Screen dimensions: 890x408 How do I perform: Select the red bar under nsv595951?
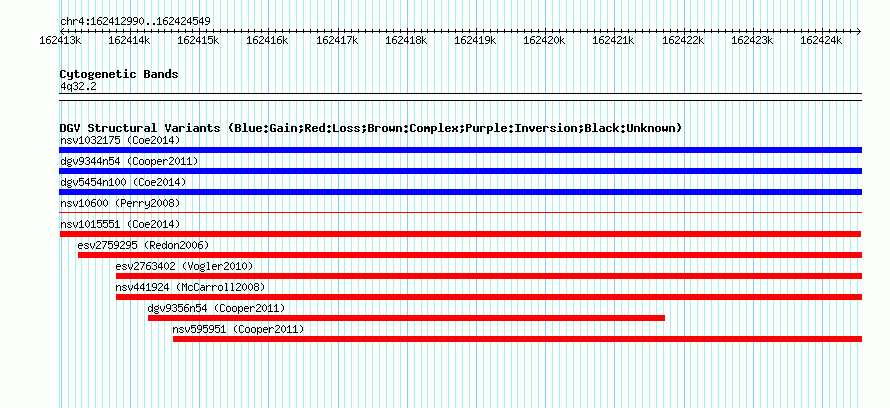click(518, 339)
